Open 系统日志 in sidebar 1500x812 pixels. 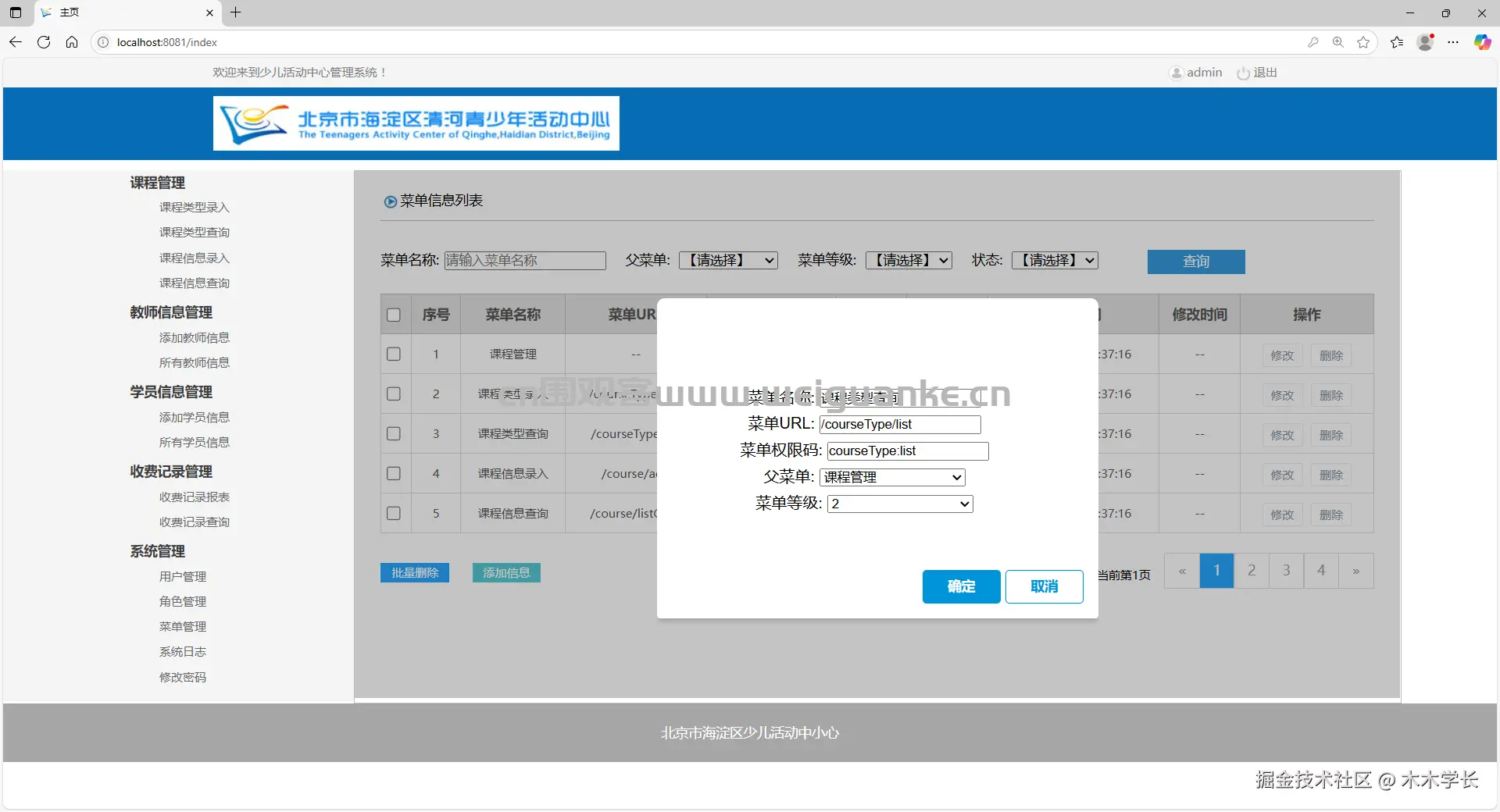pos(182,651)
